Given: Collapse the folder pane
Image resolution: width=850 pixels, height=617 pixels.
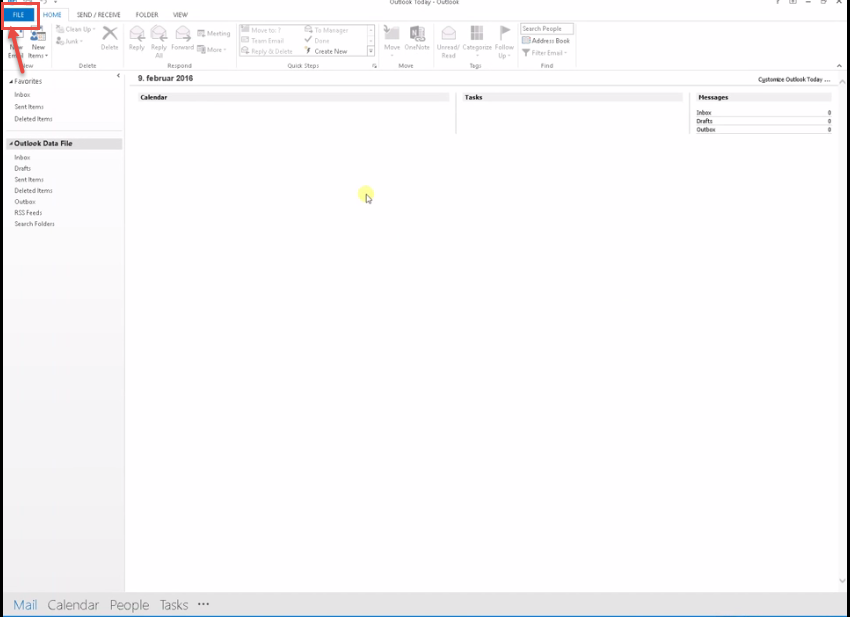Looking at the screenshot, I should pyautogui.click(x=118, y=75).
